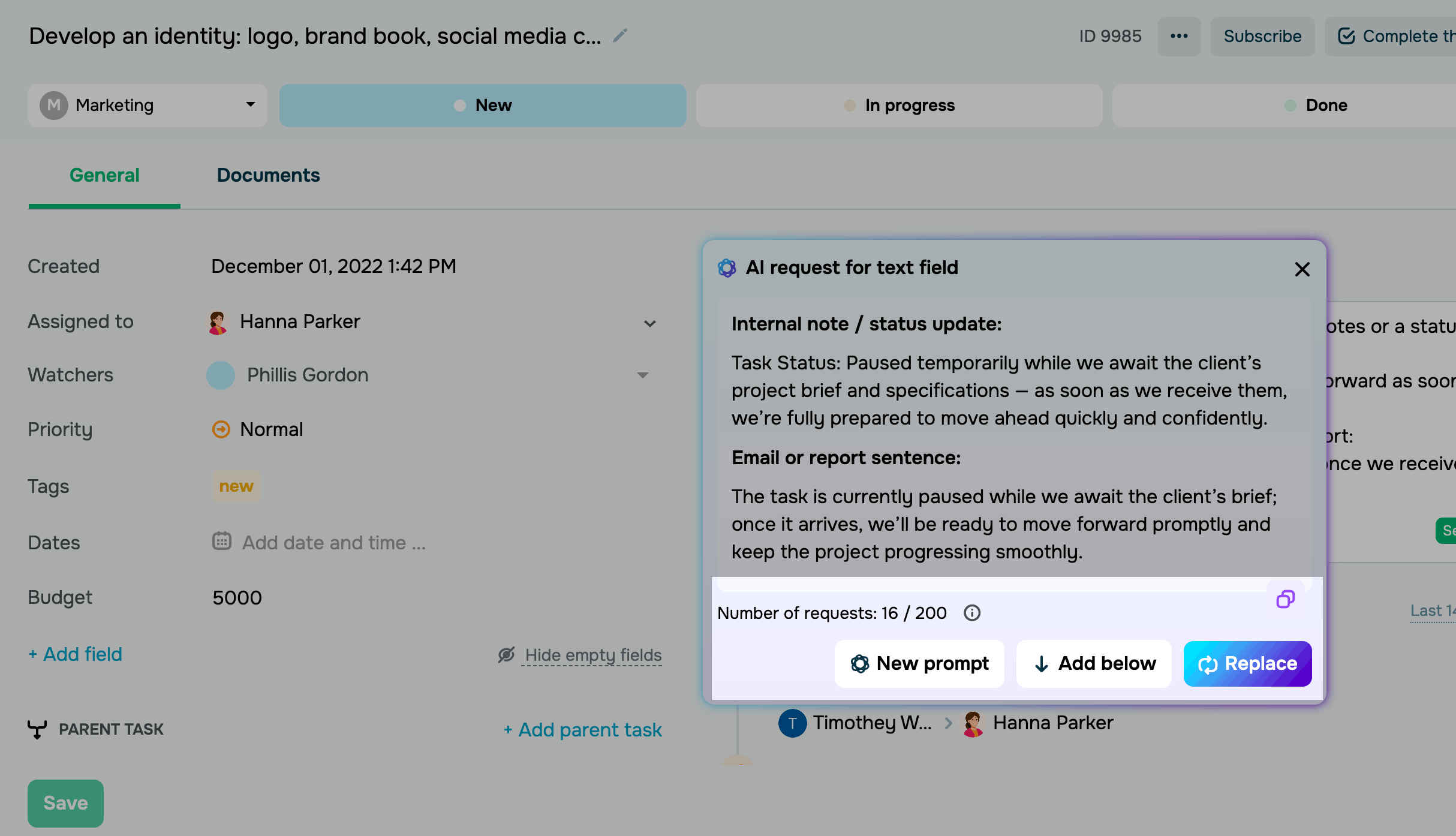Close the AI request for text field dialog
Screen dimensions: 1456x836
coord(1302,269)
